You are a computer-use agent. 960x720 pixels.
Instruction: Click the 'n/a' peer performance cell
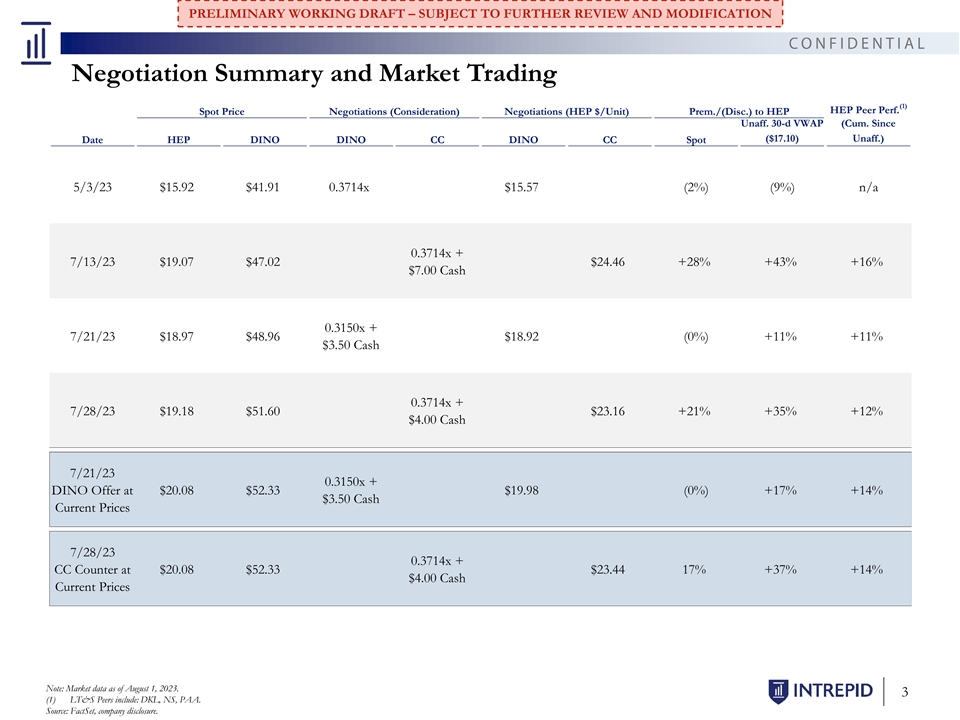pyautogui.click(x=868, y=187)
